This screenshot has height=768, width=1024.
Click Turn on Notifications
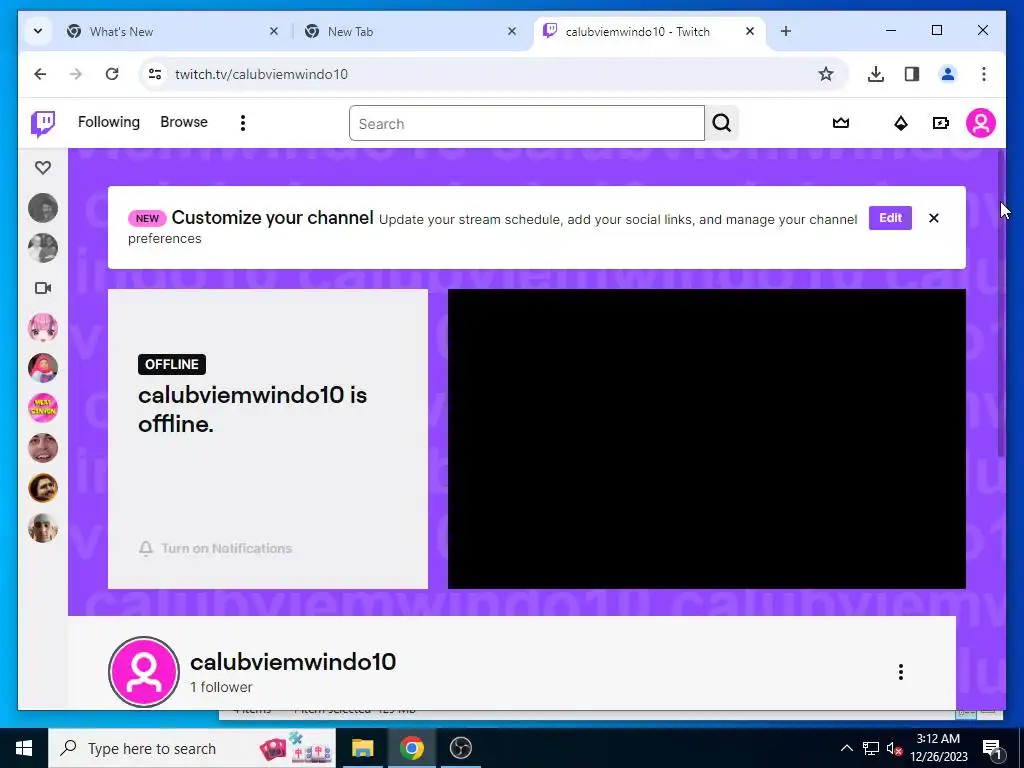pyautogui.click(x=216, y=549)
